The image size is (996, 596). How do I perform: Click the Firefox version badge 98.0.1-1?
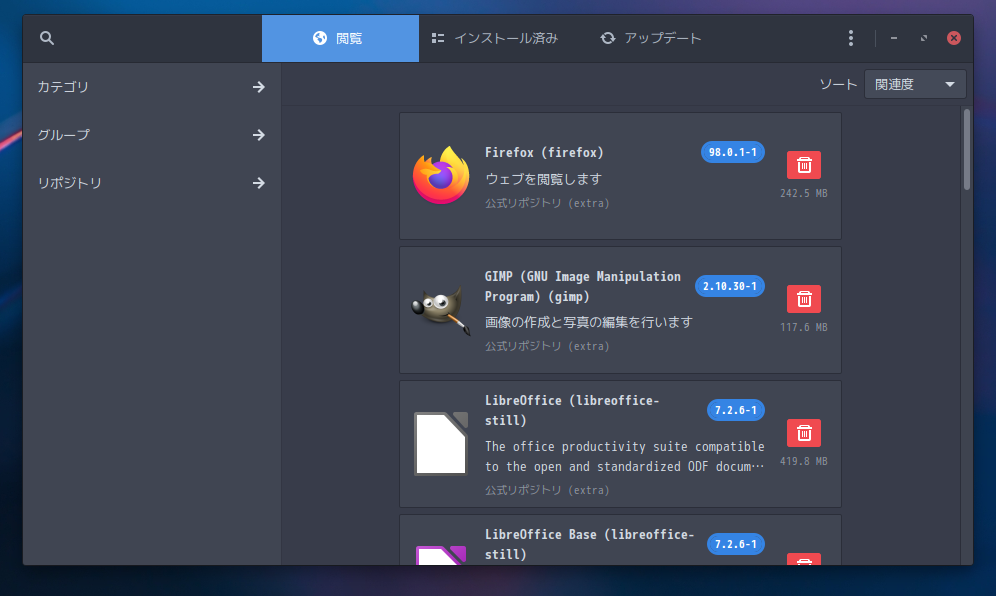click(732, 152)
